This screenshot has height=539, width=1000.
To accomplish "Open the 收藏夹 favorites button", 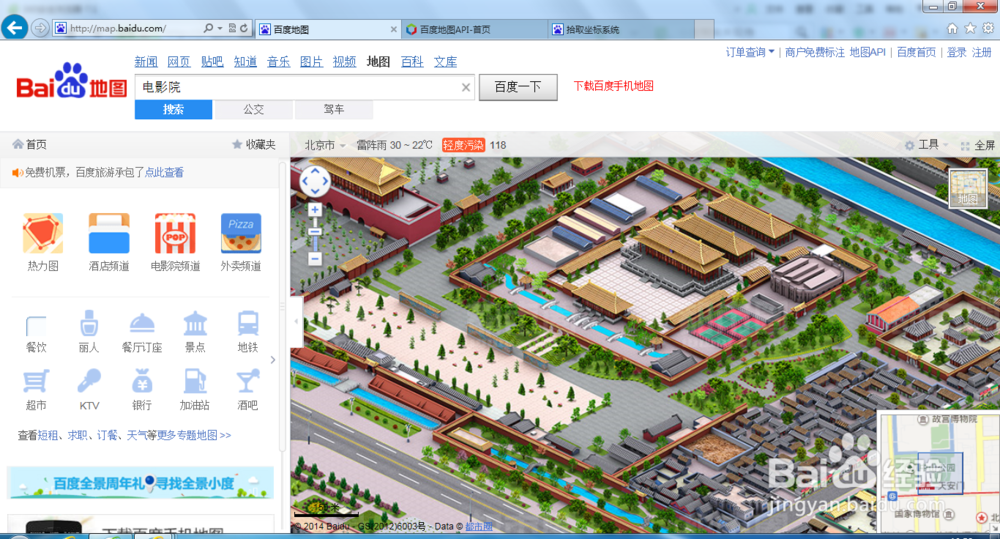I will (254, 145).
